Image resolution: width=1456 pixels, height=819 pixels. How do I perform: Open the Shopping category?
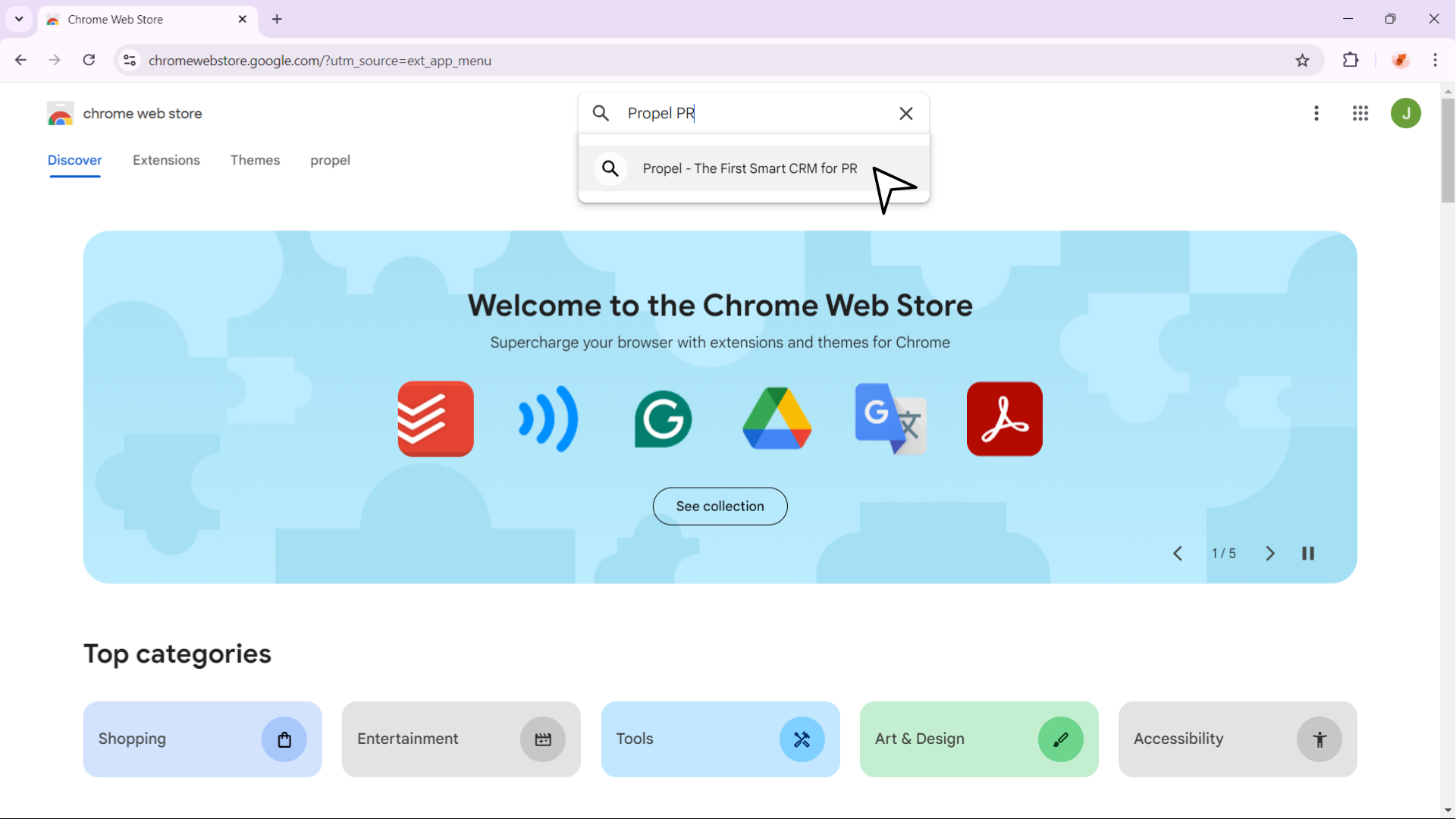point(202,739)
